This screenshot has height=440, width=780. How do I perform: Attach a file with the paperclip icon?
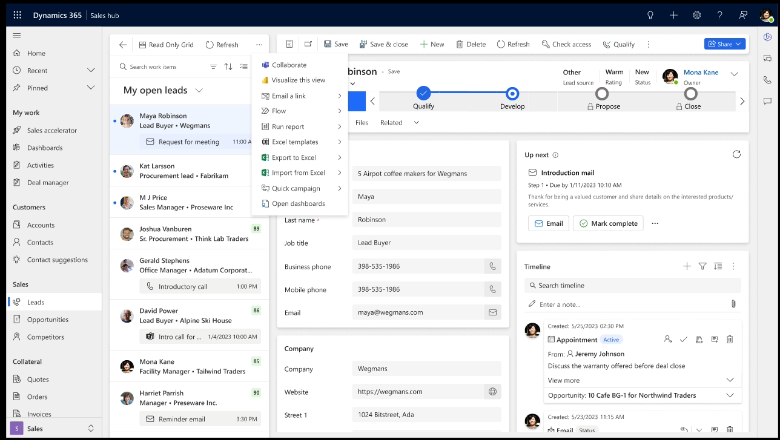733,304
